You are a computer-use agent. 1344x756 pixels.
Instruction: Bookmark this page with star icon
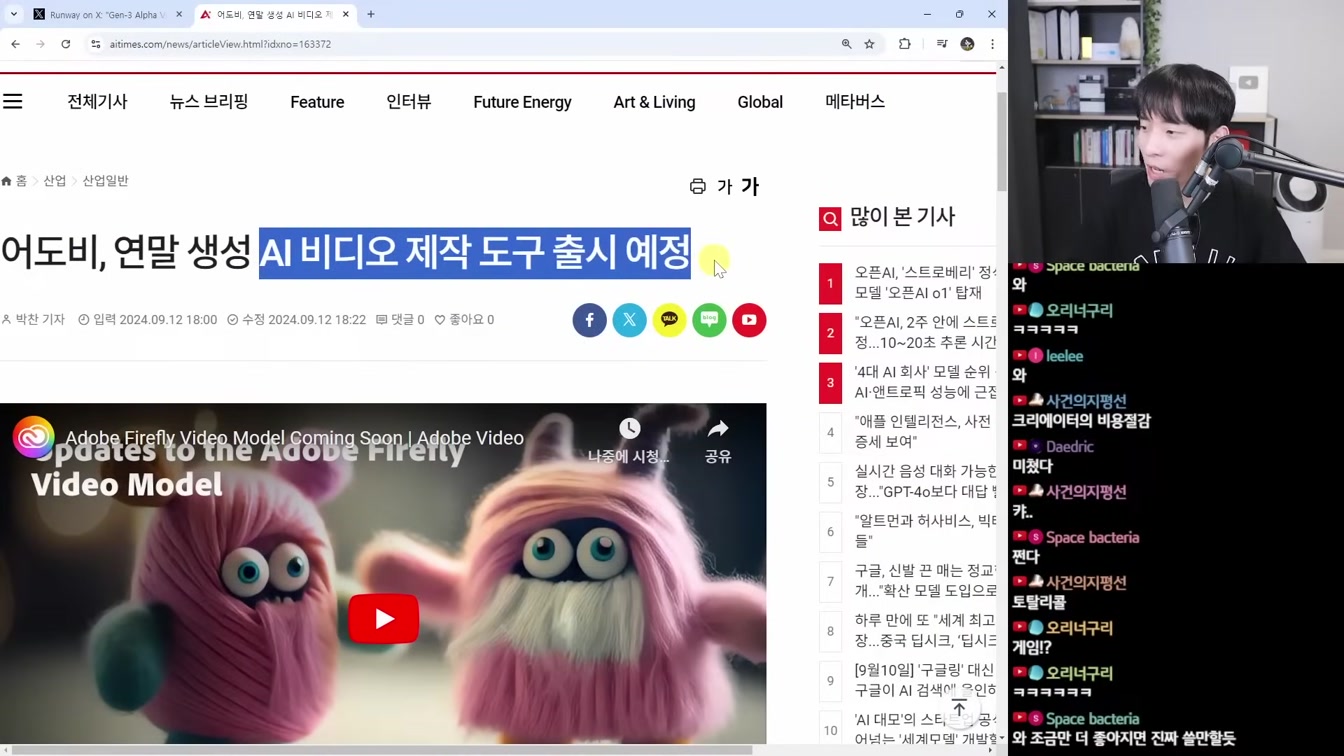[870, 44]
